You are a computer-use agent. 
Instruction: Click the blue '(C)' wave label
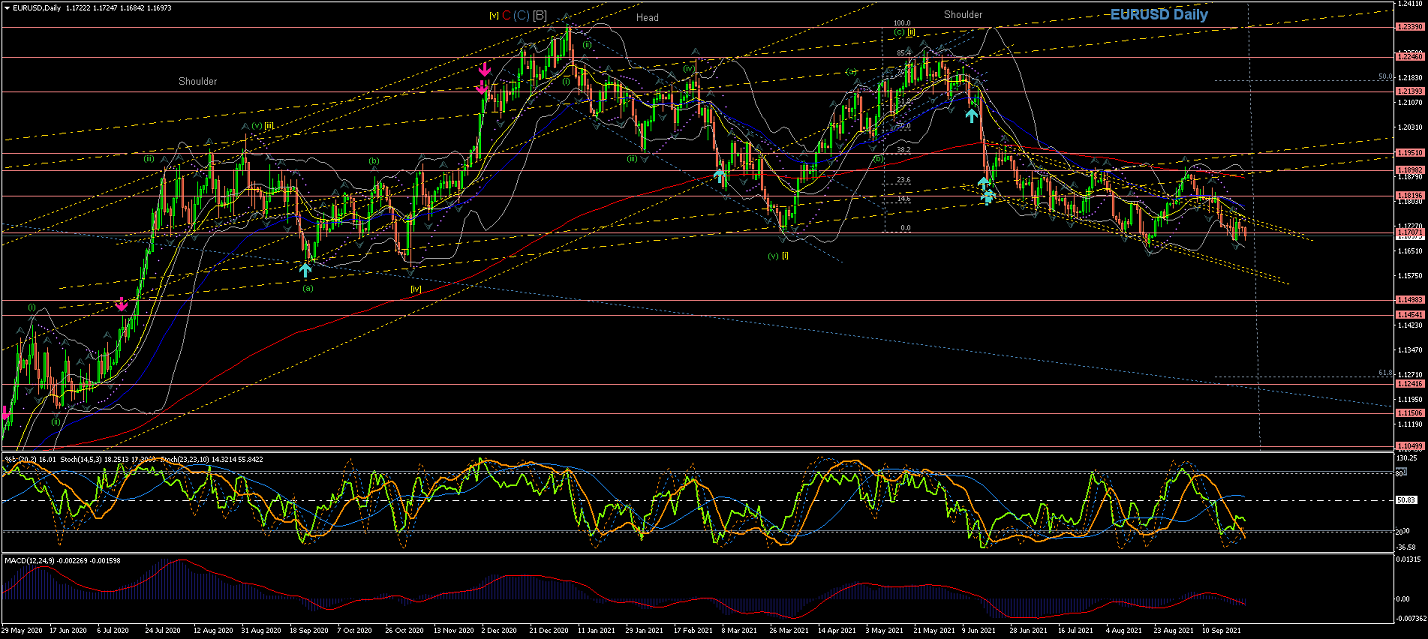pyautogui.click(x=522, y=15)
